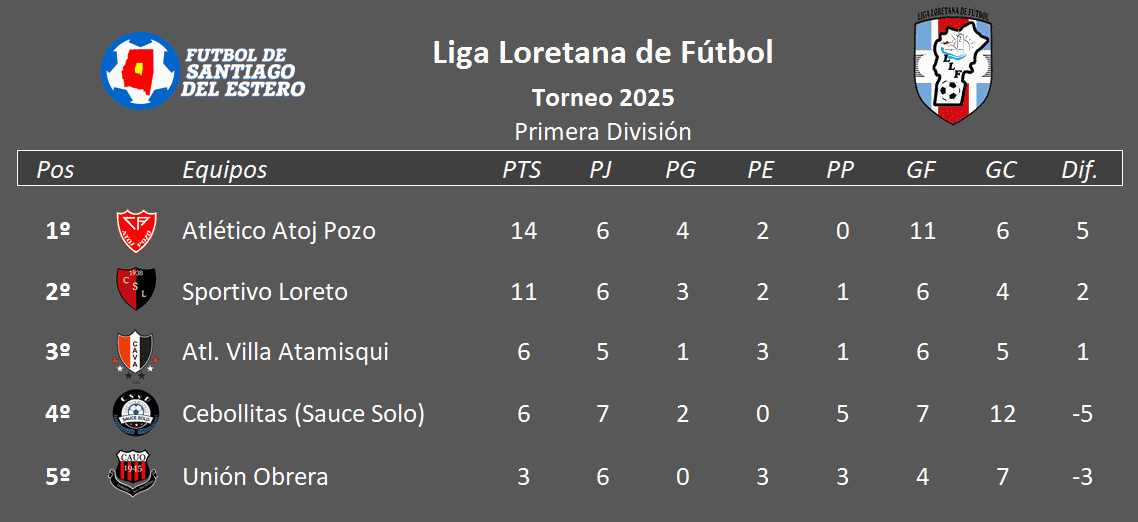1138x522 pixels.
Task: Click the PTS column header
Action: [522, 170]
